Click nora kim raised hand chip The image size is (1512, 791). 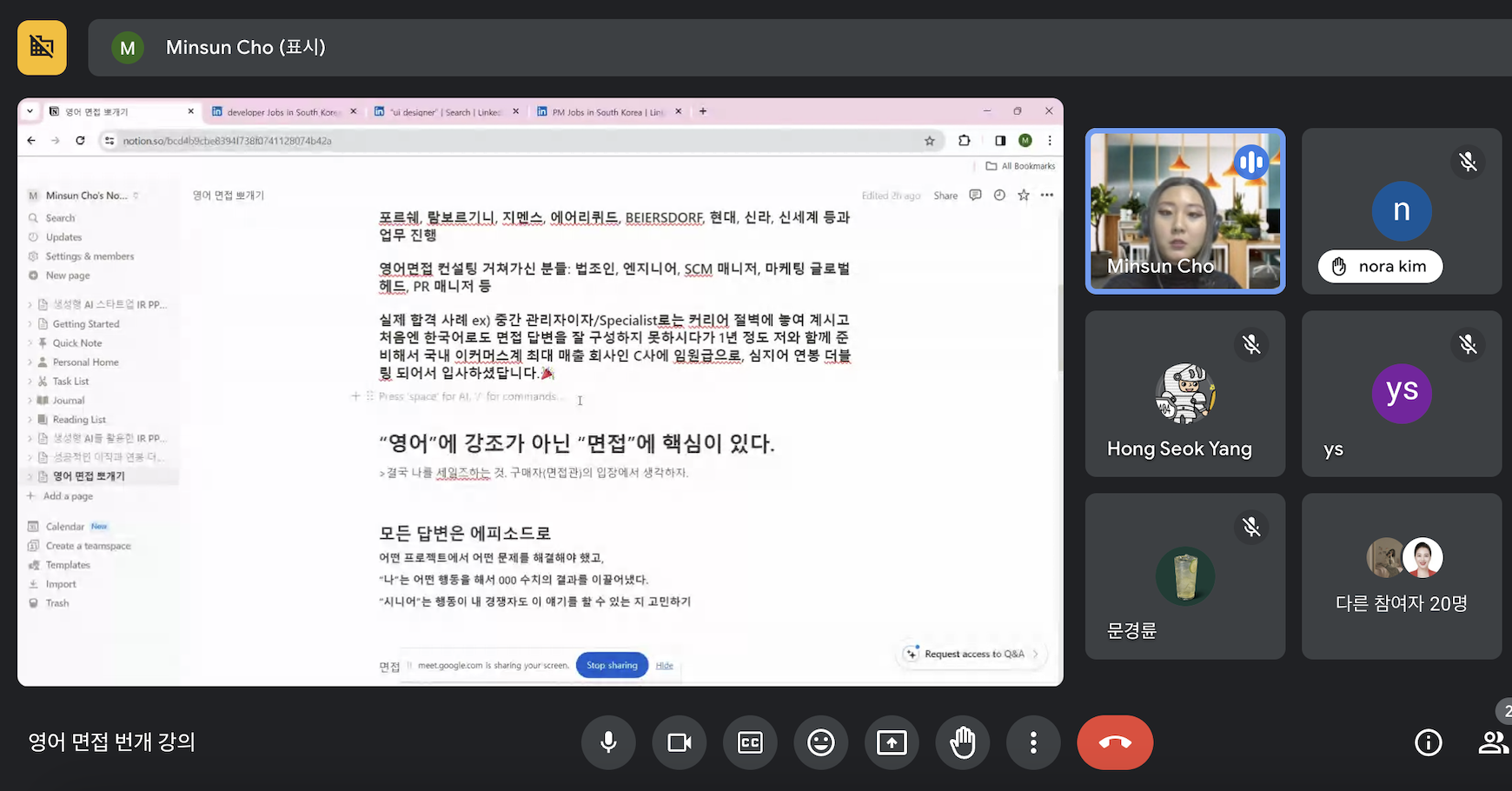click(x=1380, y=266)
